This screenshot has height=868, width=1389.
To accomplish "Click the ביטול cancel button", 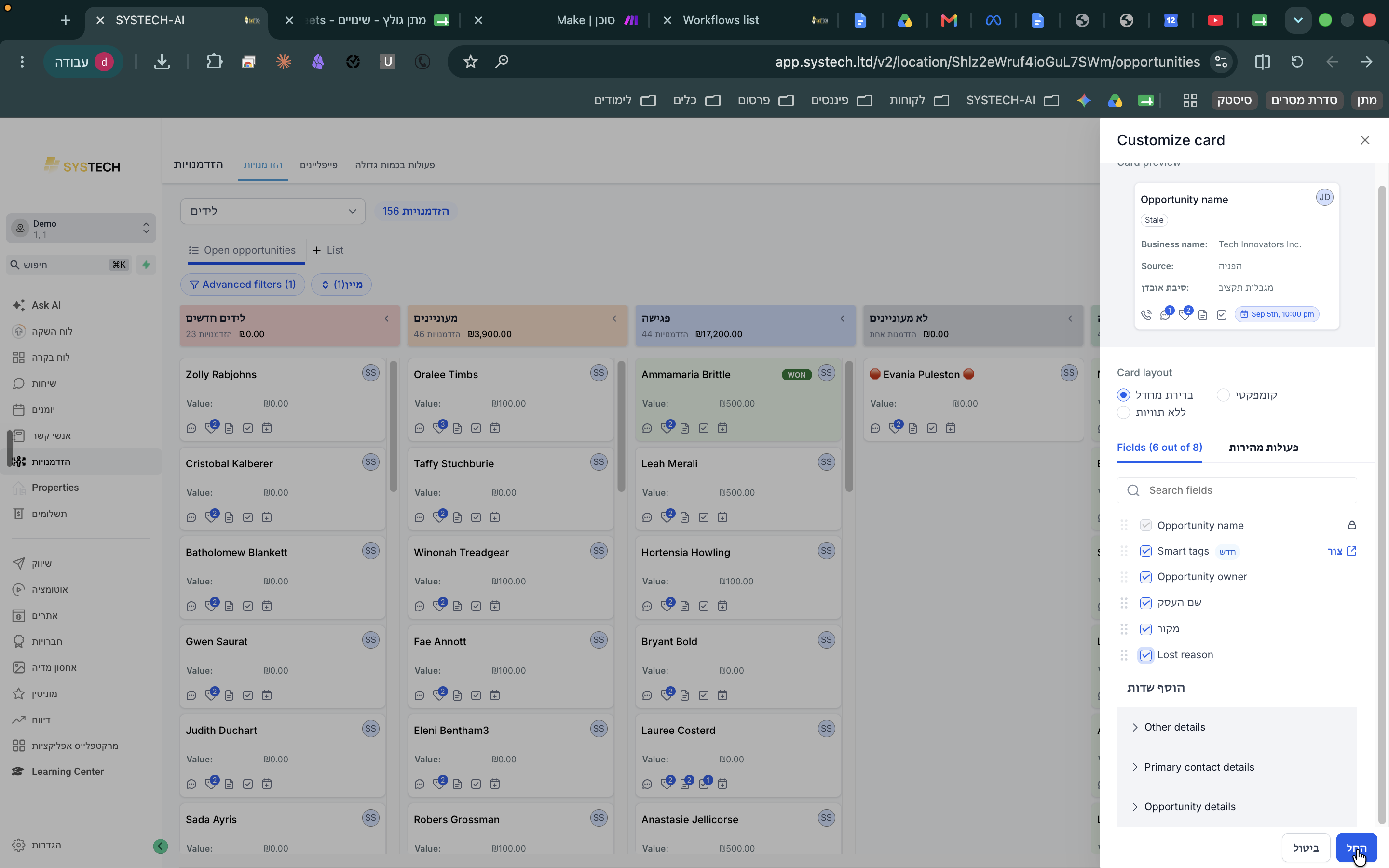I will pyautogui.click(x=1306, y=848).
